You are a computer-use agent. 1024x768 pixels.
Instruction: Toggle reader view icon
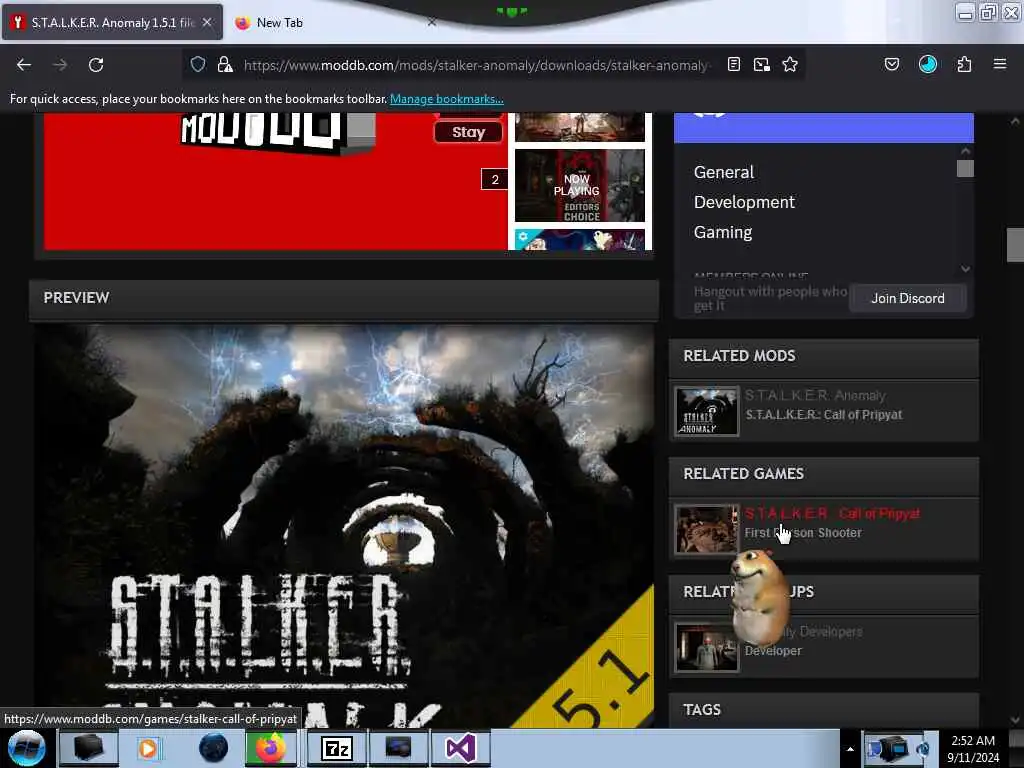click(733, 64)
